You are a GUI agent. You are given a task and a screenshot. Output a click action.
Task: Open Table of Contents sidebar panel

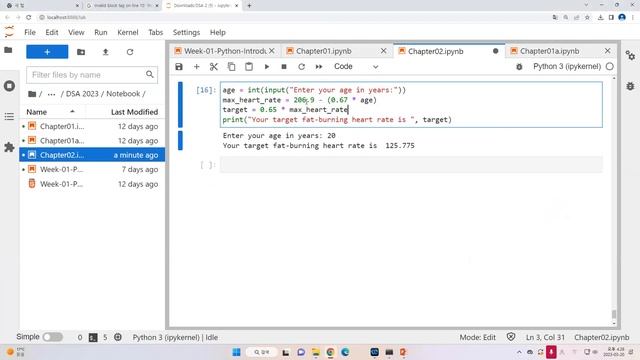click(9, 116)
